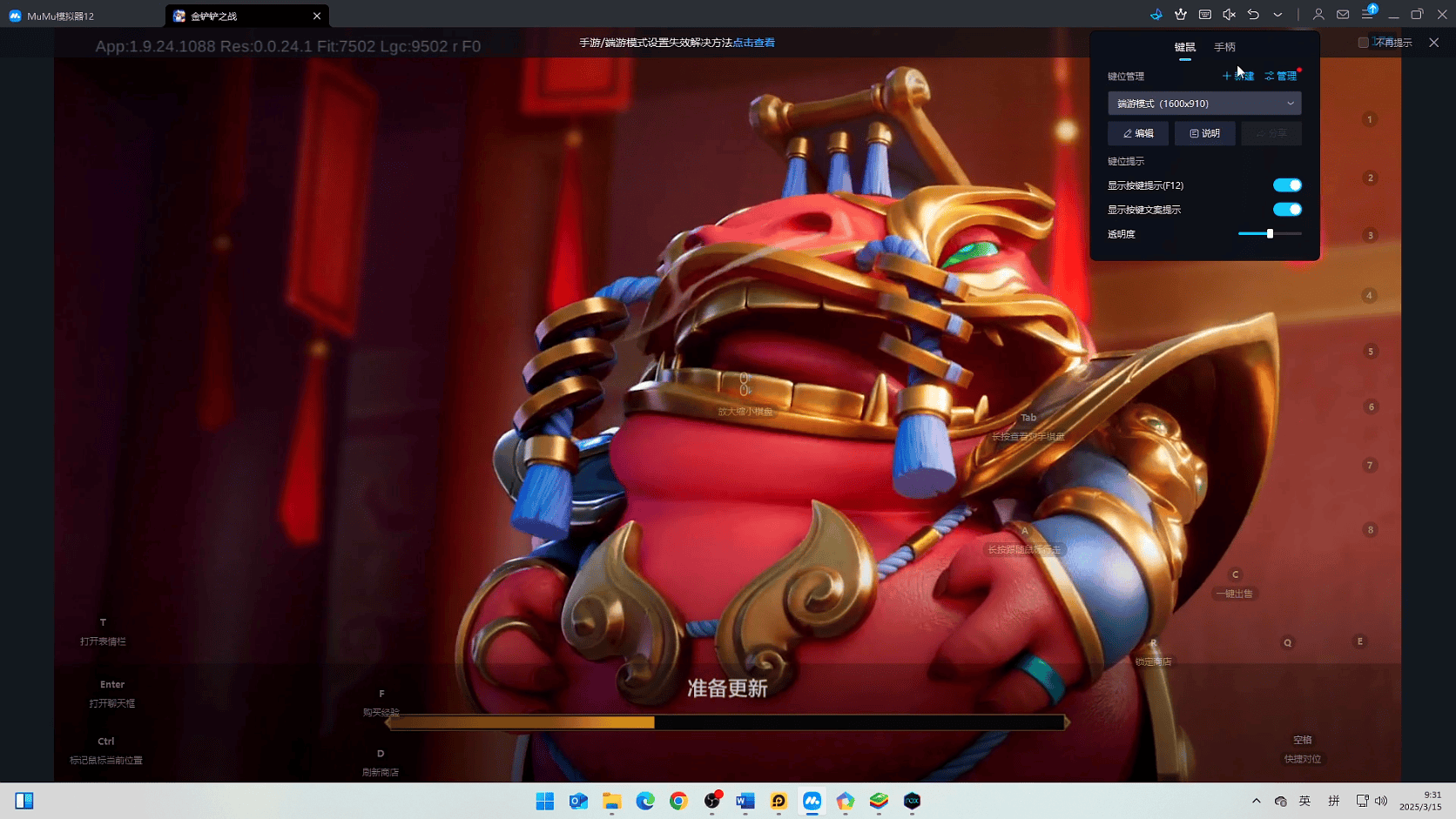
Task: Click key hint circle 2
Action: coord(1370,178)
